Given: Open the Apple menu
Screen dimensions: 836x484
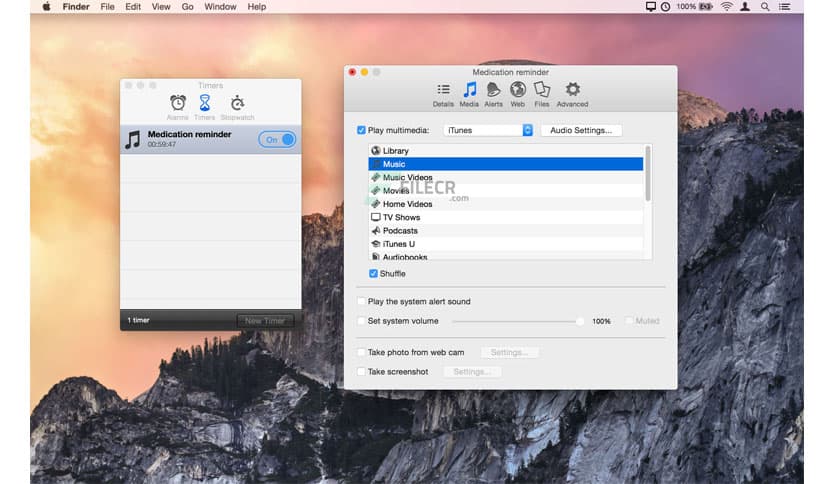Looking at the screenshot, I should pyautogui.click(x=46, y=6).
